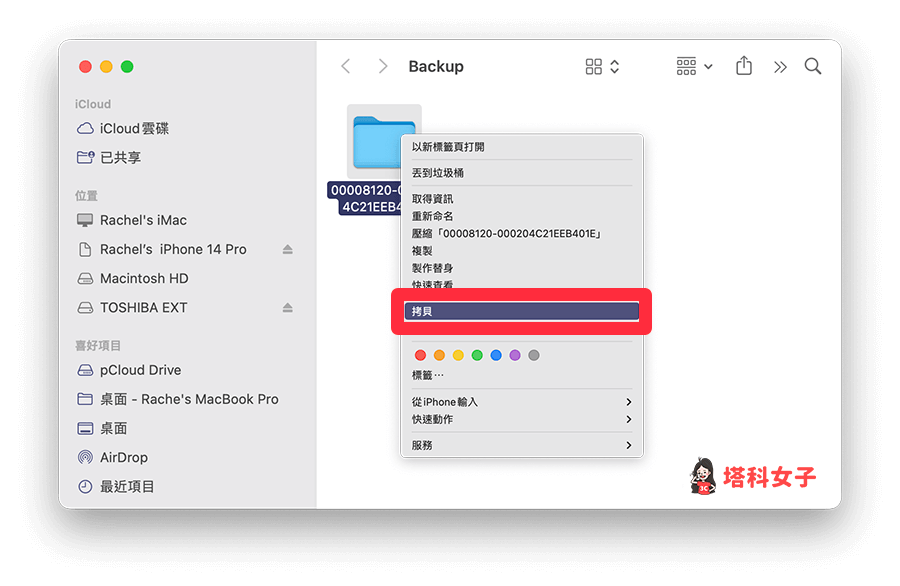Open the view style up-down chevrons
Image resolution: width=900 pixels, height=586 pixels.
point(615,67)
